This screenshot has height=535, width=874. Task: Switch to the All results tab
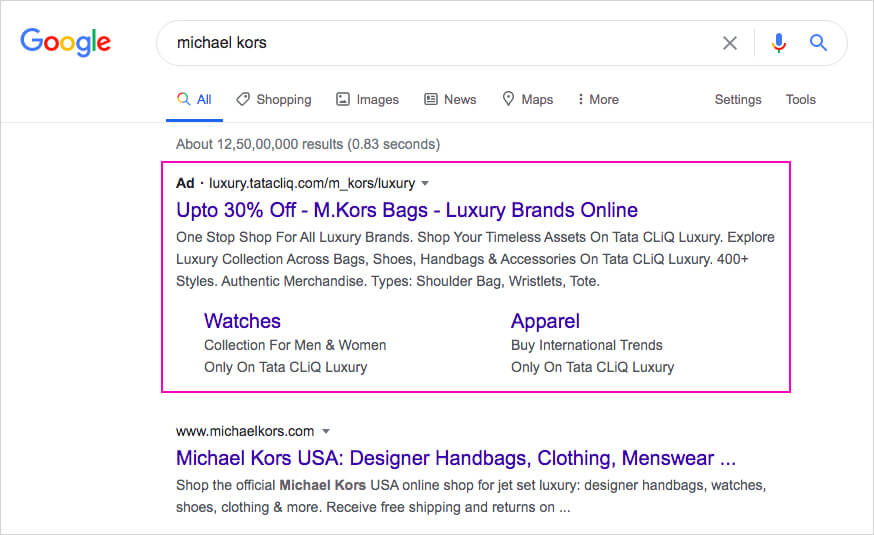tap(194, 99)
